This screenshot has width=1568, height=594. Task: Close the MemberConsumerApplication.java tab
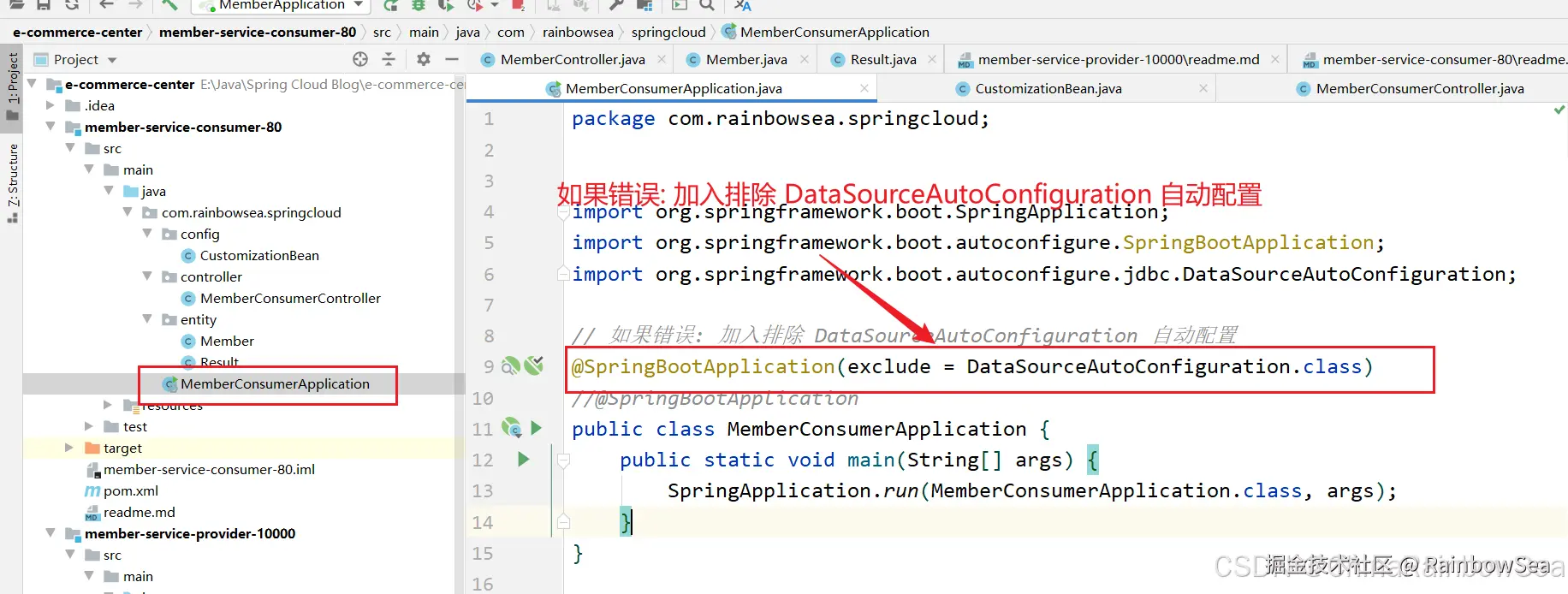864,88
